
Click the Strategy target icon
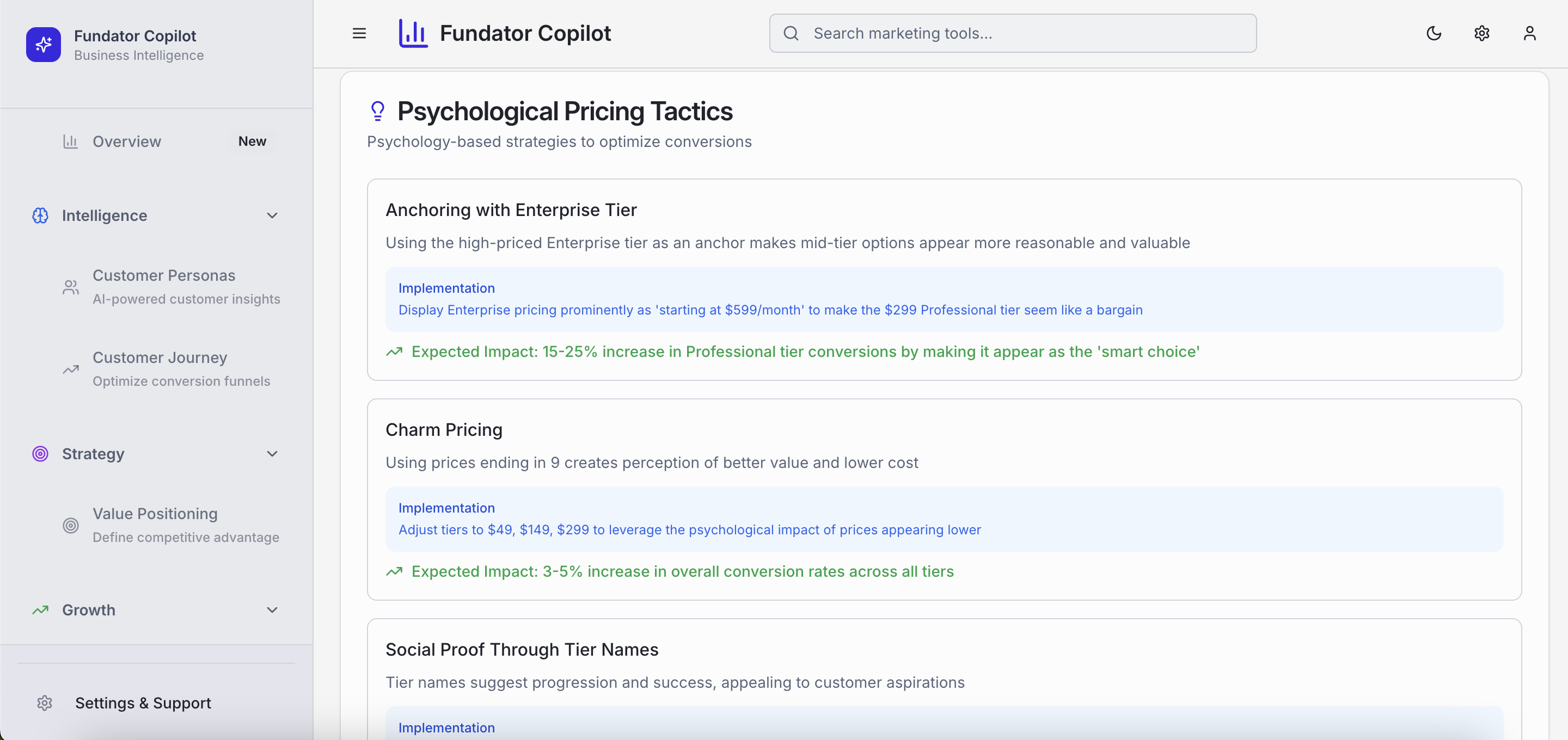pos(40,454)
